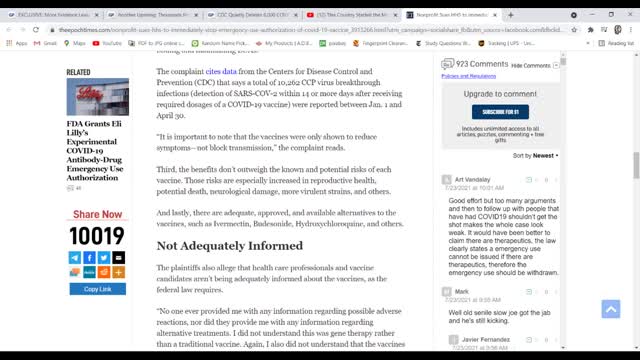Click Mark comment reply icon
The width and height of the screenshot is (640, 360).
coord(529,291)
